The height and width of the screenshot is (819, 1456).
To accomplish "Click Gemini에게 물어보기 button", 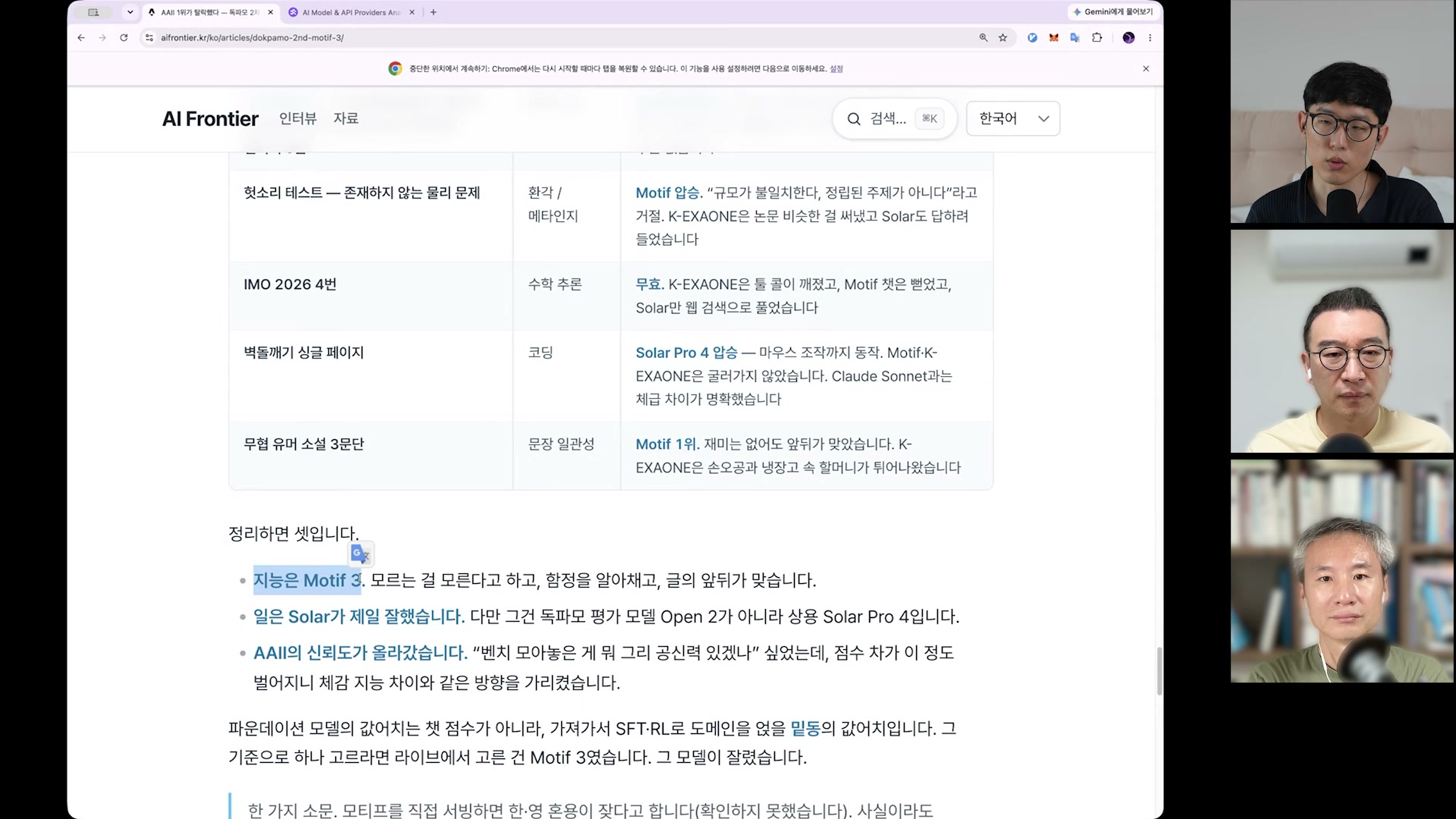I will click(1112, 12).
